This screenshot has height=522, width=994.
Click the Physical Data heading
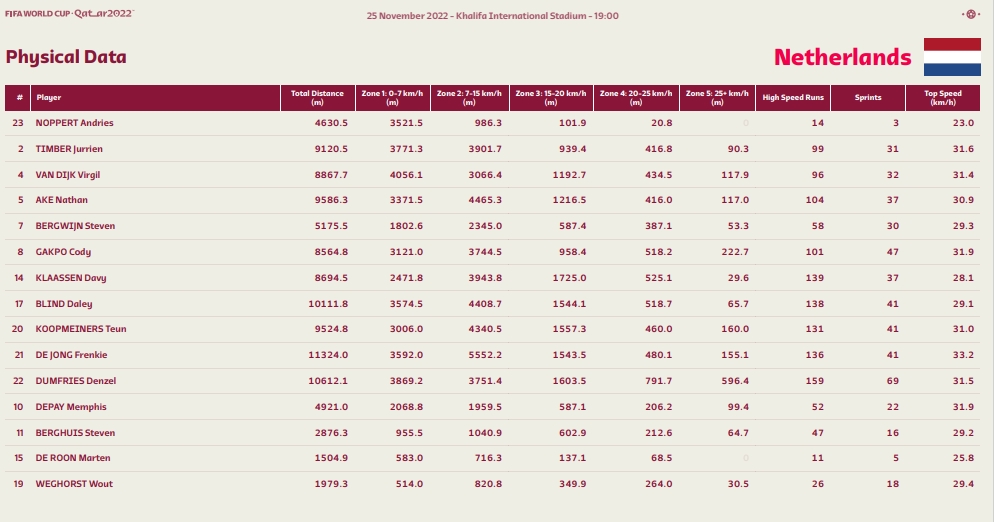click(66, 57)
